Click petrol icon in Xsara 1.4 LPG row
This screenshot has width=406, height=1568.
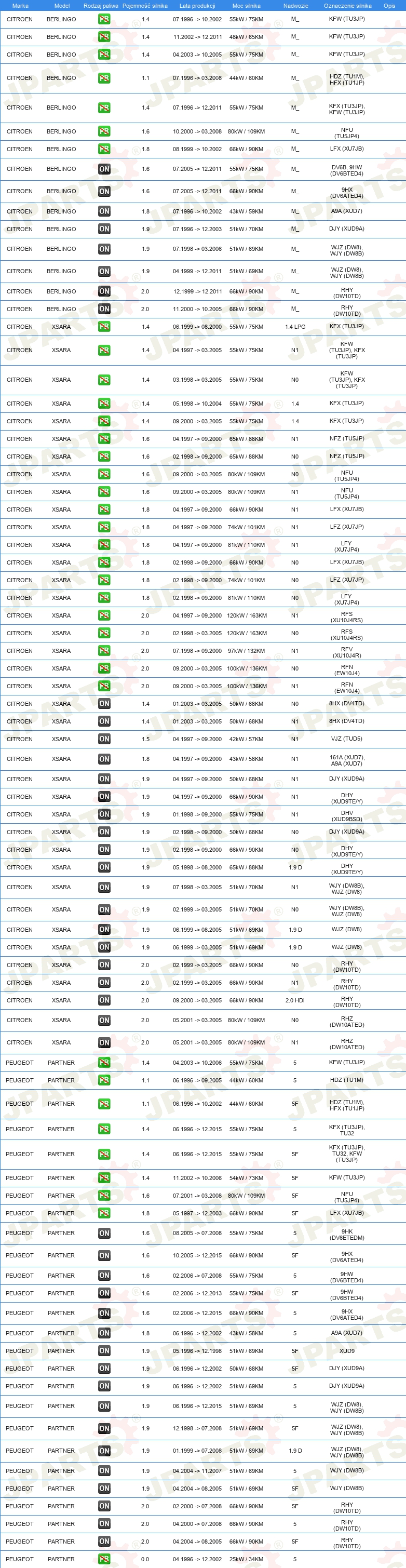104,327
